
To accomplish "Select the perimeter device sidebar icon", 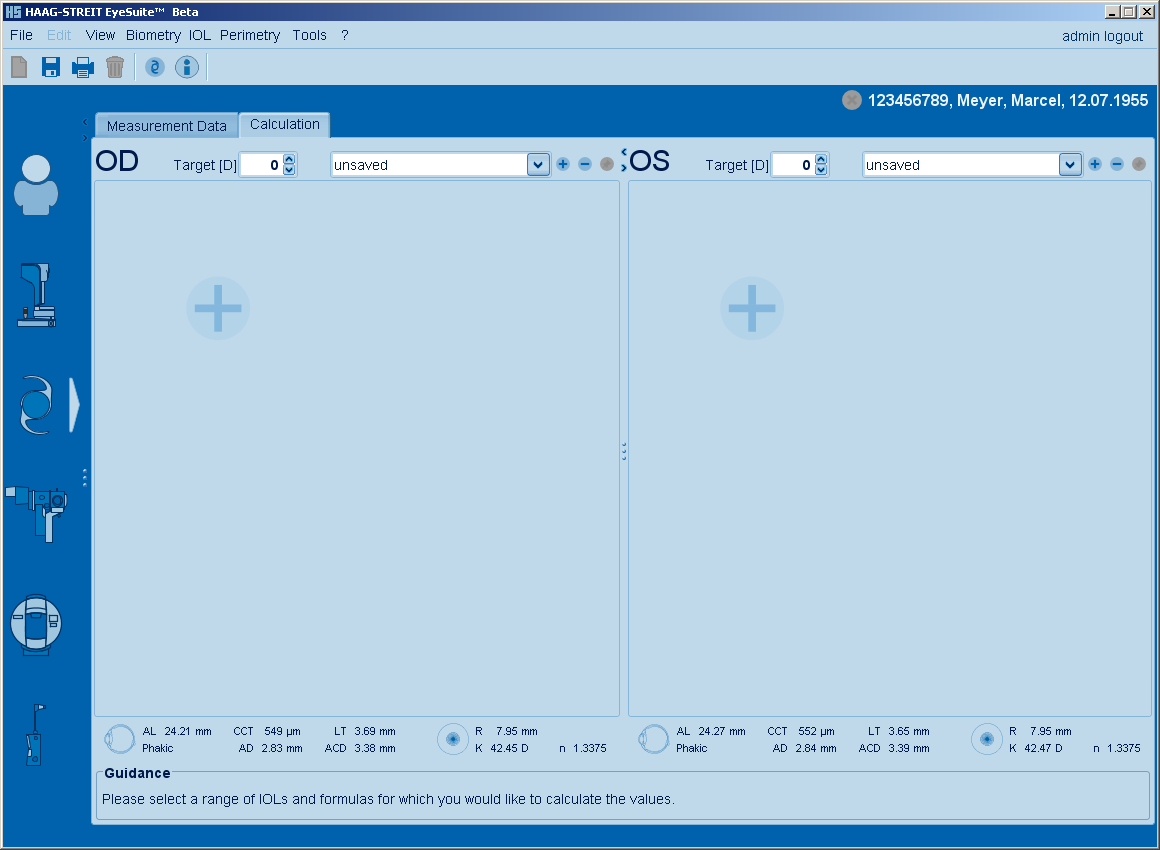I will coord(36,625).
